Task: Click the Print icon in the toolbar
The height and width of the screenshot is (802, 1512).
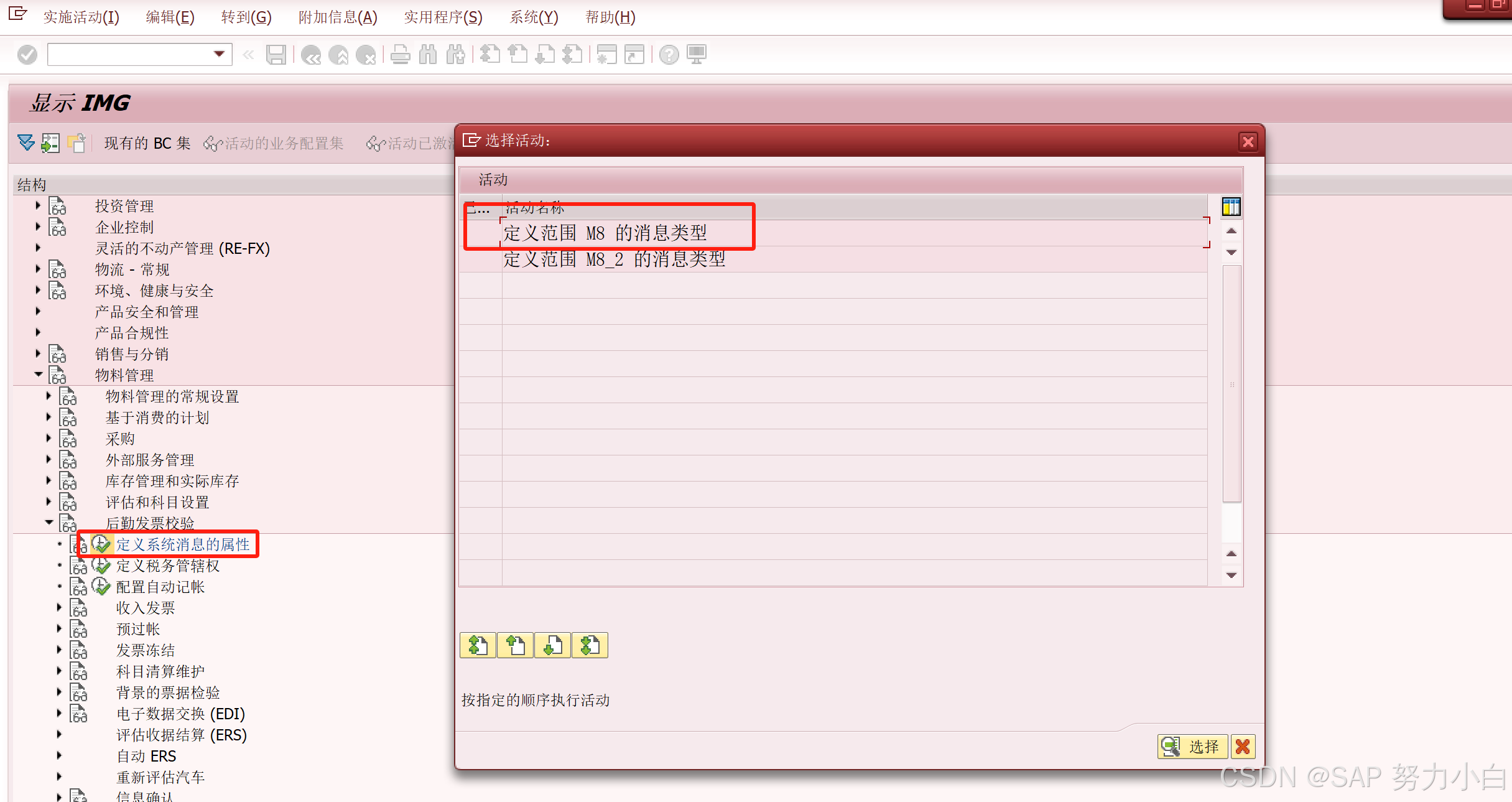Action: (400, 55)
